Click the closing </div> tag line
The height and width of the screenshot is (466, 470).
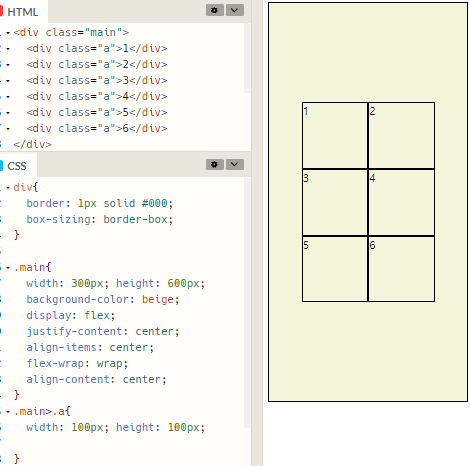[x=33, y=144]
